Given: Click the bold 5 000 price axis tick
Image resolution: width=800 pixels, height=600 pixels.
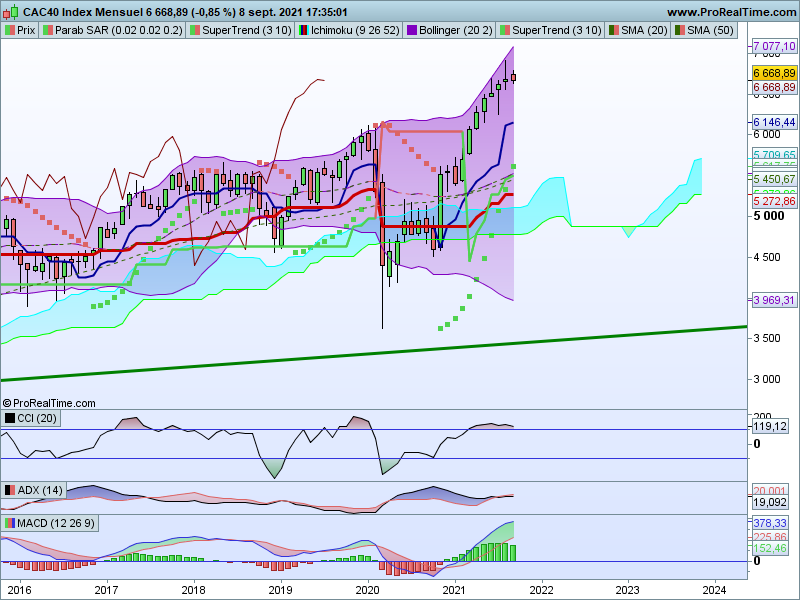Looking at the screenshot, I should 768,216.
